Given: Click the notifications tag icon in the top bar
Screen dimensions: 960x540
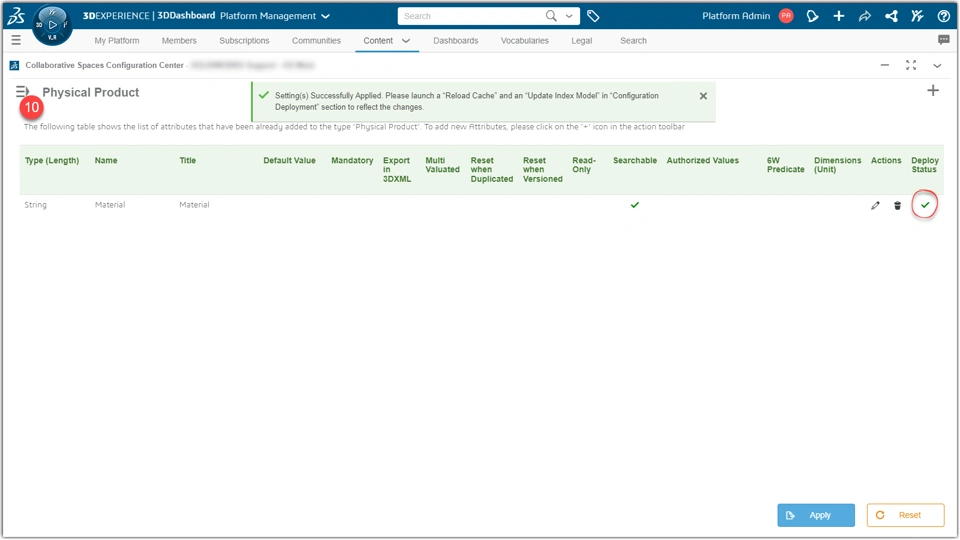Looking at the screenshot, I should point(812,16).
